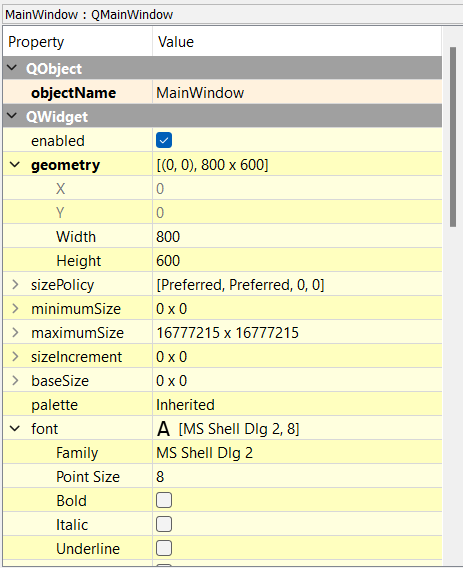Expand the sizeIncrement property
463x568 pixels.
pyautogui.click(x=15, y=357)
